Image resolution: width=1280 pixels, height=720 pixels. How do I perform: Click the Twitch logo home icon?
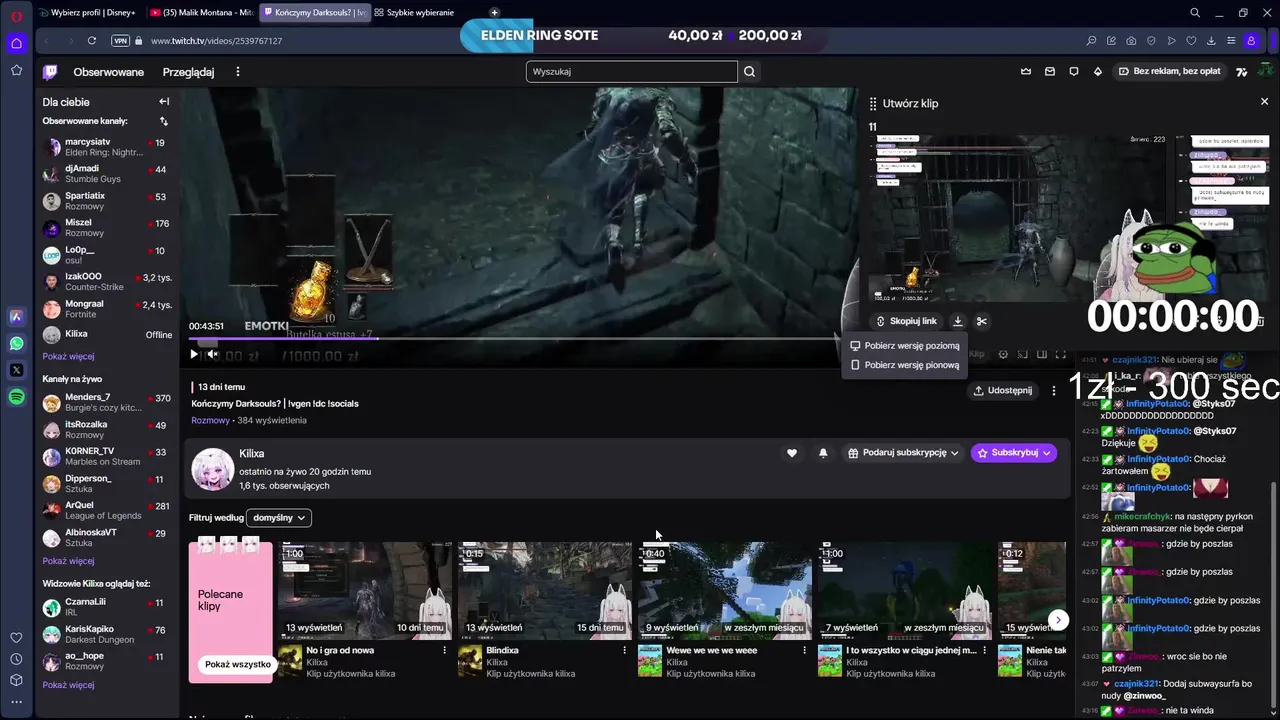coord(50,72)
